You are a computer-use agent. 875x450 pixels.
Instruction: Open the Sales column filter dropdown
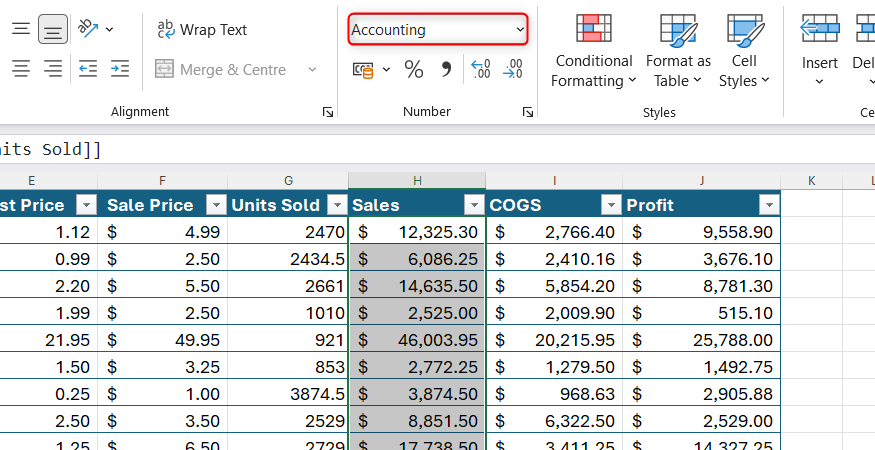click(474, 205)
